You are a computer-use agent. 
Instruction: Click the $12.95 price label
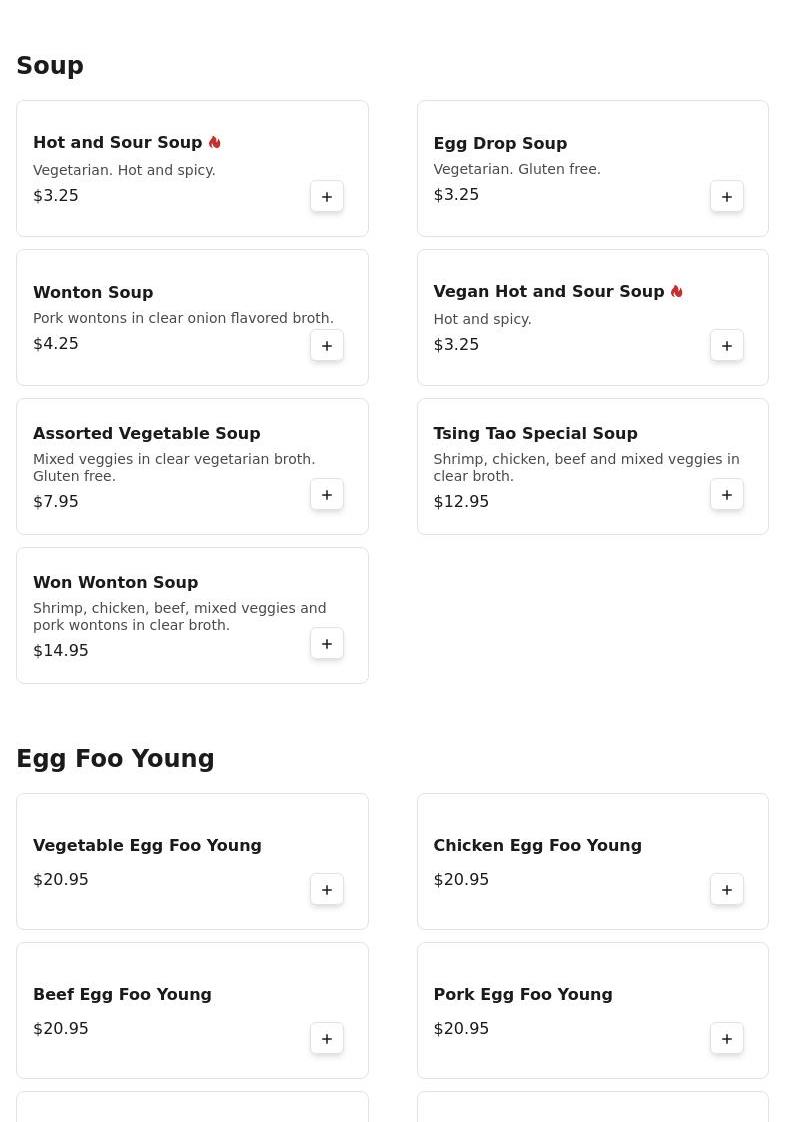(461, 502)
